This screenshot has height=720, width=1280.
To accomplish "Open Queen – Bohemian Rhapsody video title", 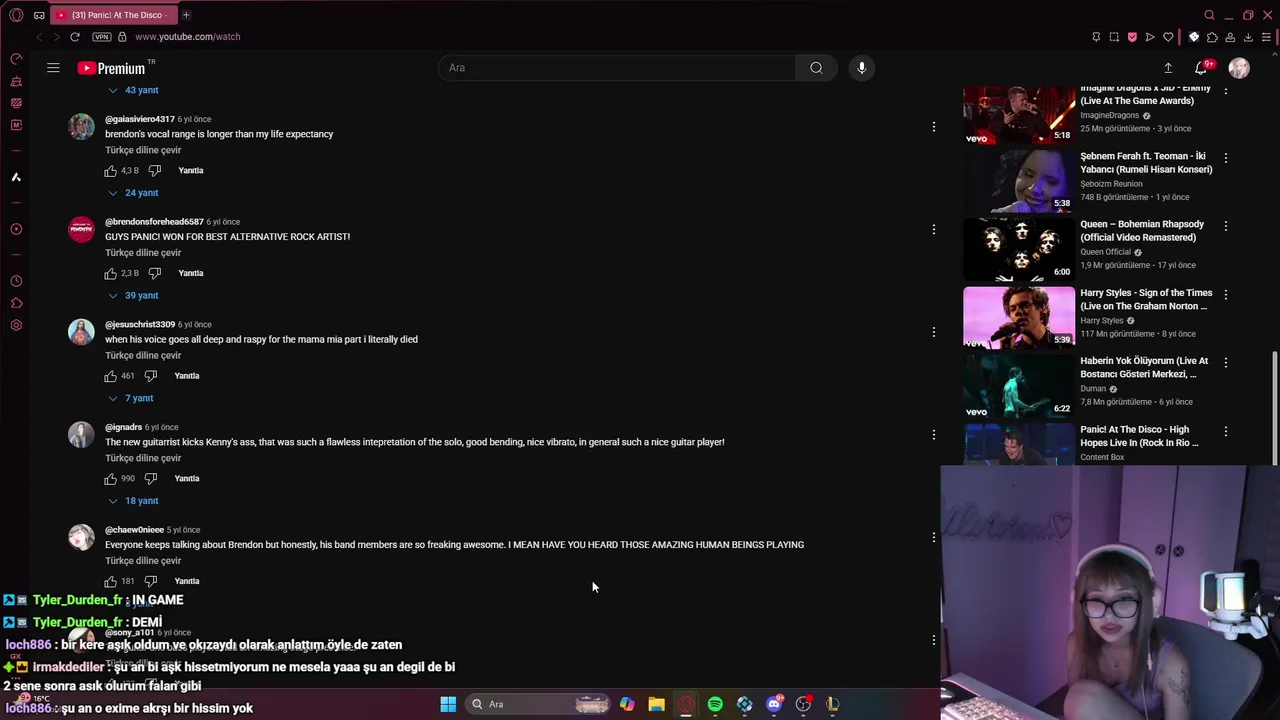I will pos(1142,231).
